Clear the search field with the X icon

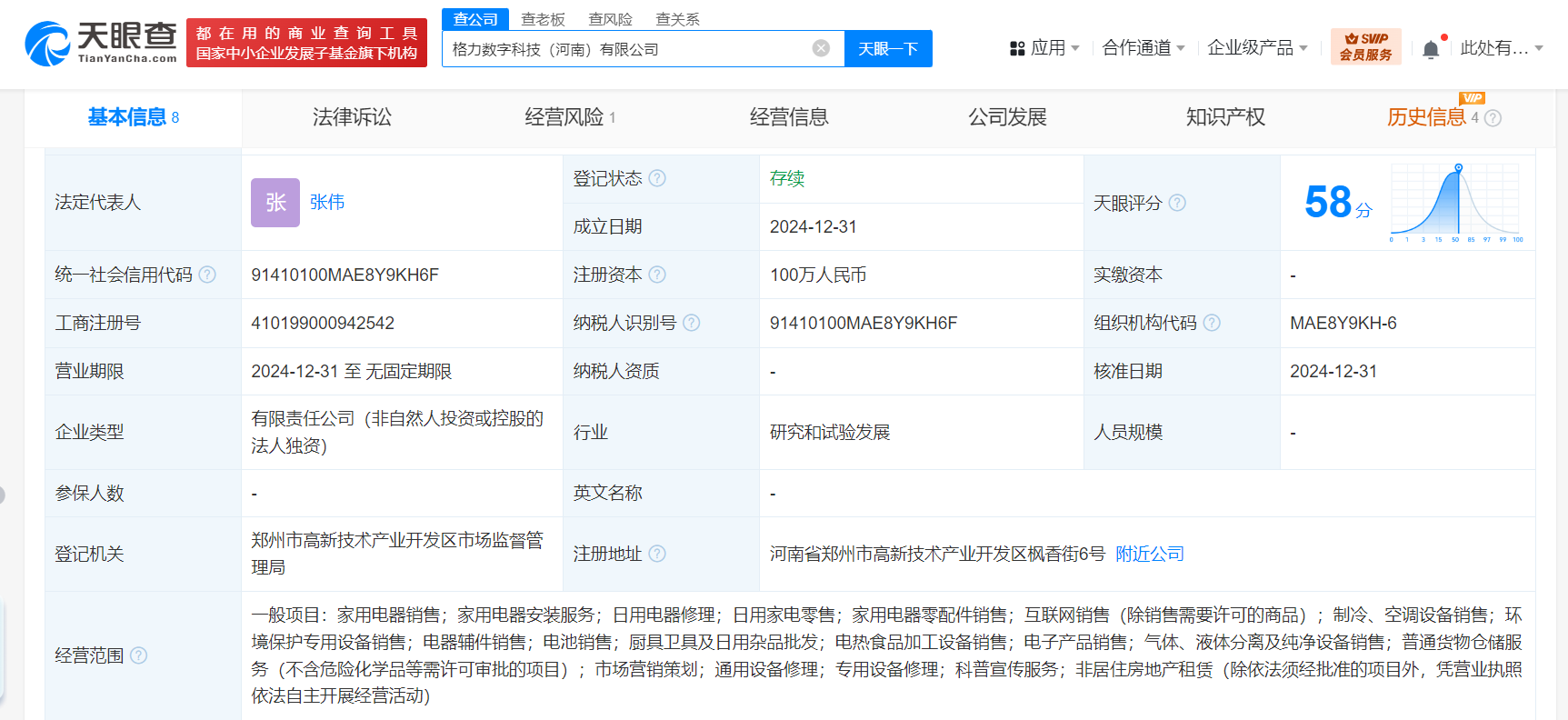click(x=821, y=48)
